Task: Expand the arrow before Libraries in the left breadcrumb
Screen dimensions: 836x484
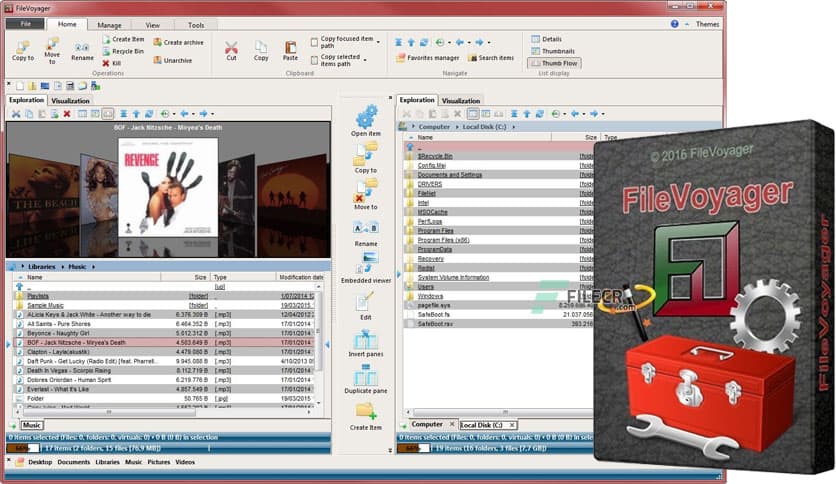Action: pos(22,267)
